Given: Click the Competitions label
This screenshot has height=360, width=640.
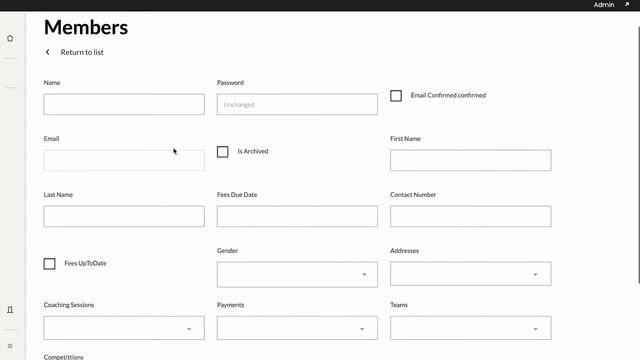Looking at the screenshot, I should [x=63, y=357].
